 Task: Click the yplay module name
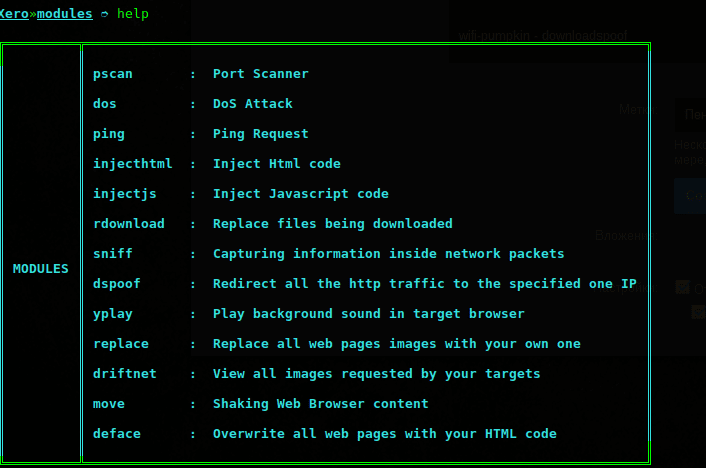(113, 314)
